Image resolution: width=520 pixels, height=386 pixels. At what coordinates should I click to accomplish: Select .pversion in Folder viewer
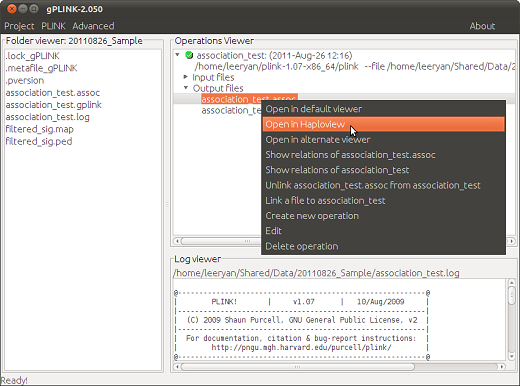click(25, 81)
